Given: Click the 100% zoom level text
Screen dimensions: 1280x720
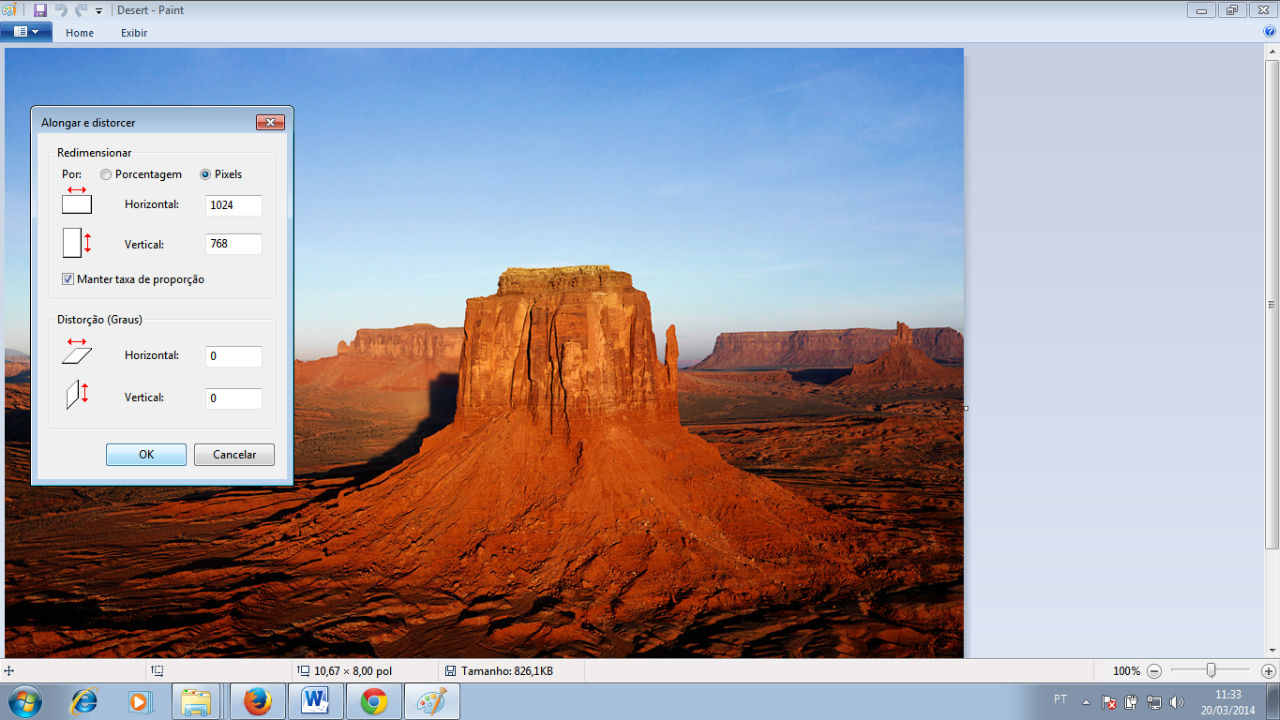Looking at the screenshot, I should tap(1126, 671).
